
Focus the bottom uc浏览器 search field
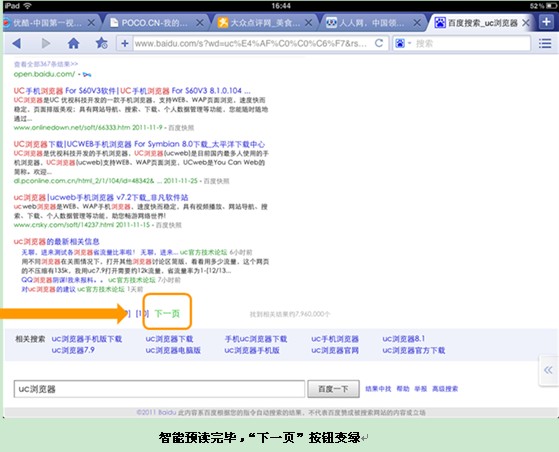click(x=159, y=389)
